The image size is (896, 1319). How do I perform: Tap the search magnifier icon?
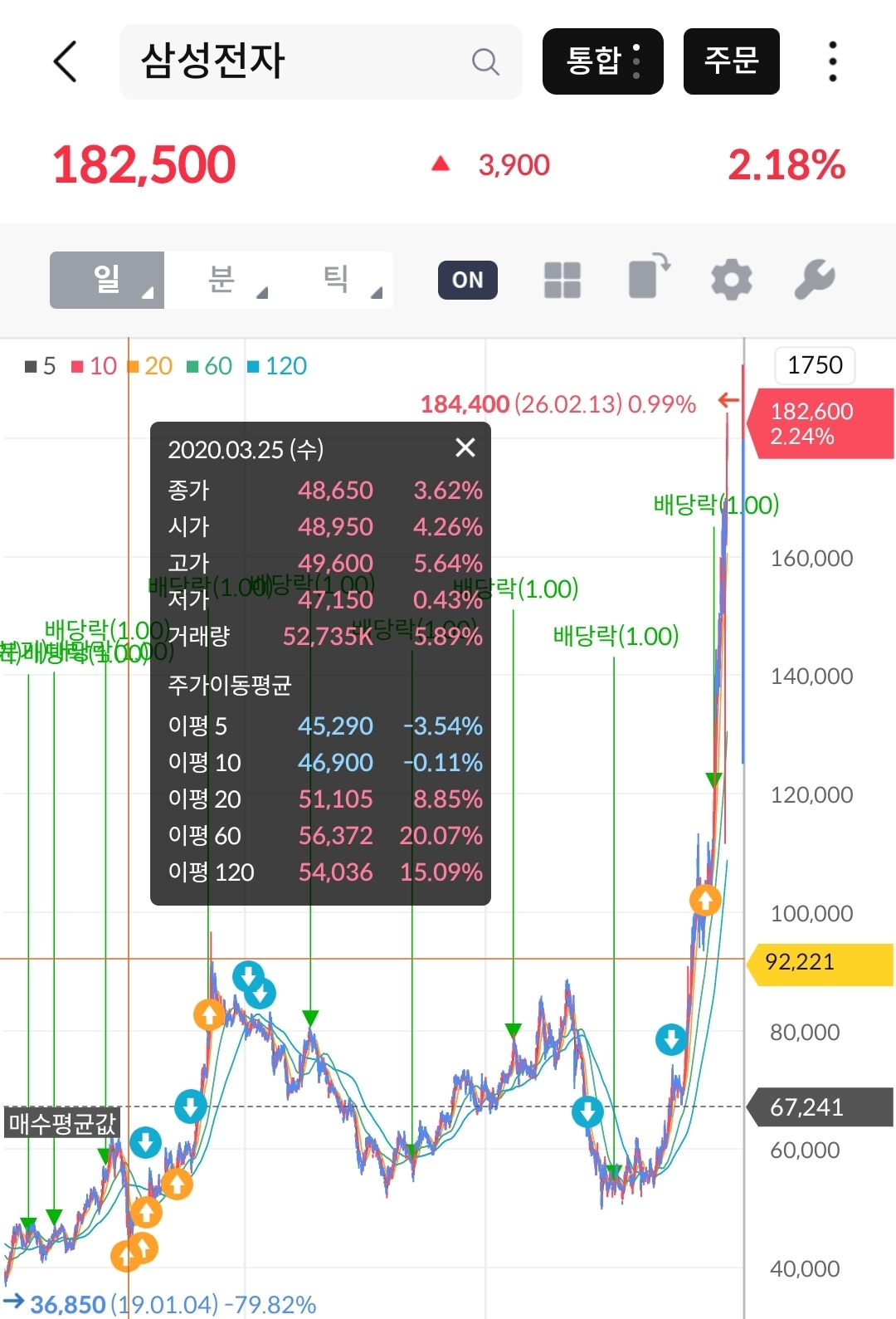point(485,61)
